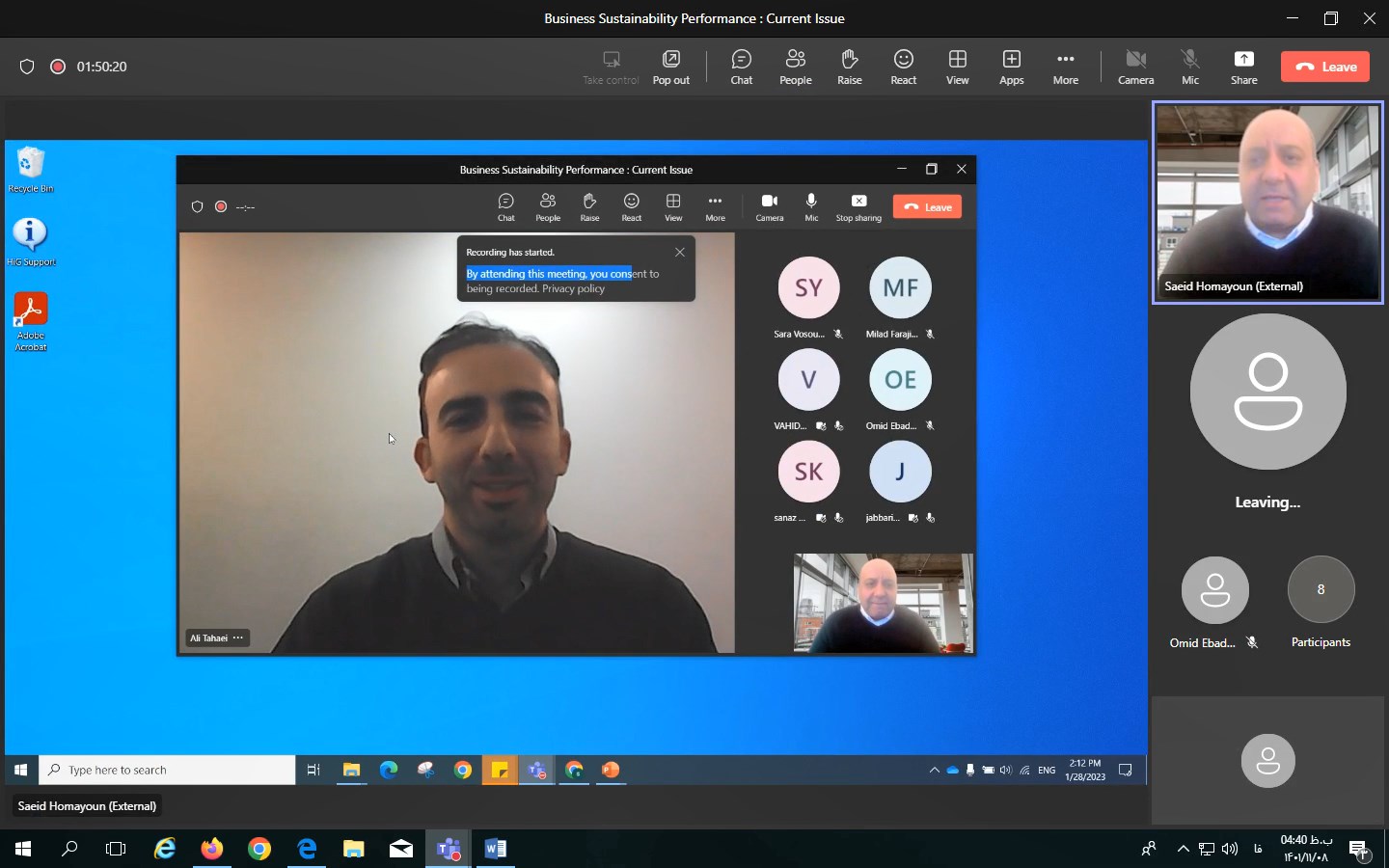Select the SK sanaz avatar
The height and width of the screenshot is (868, 1389).
point(808,471)
